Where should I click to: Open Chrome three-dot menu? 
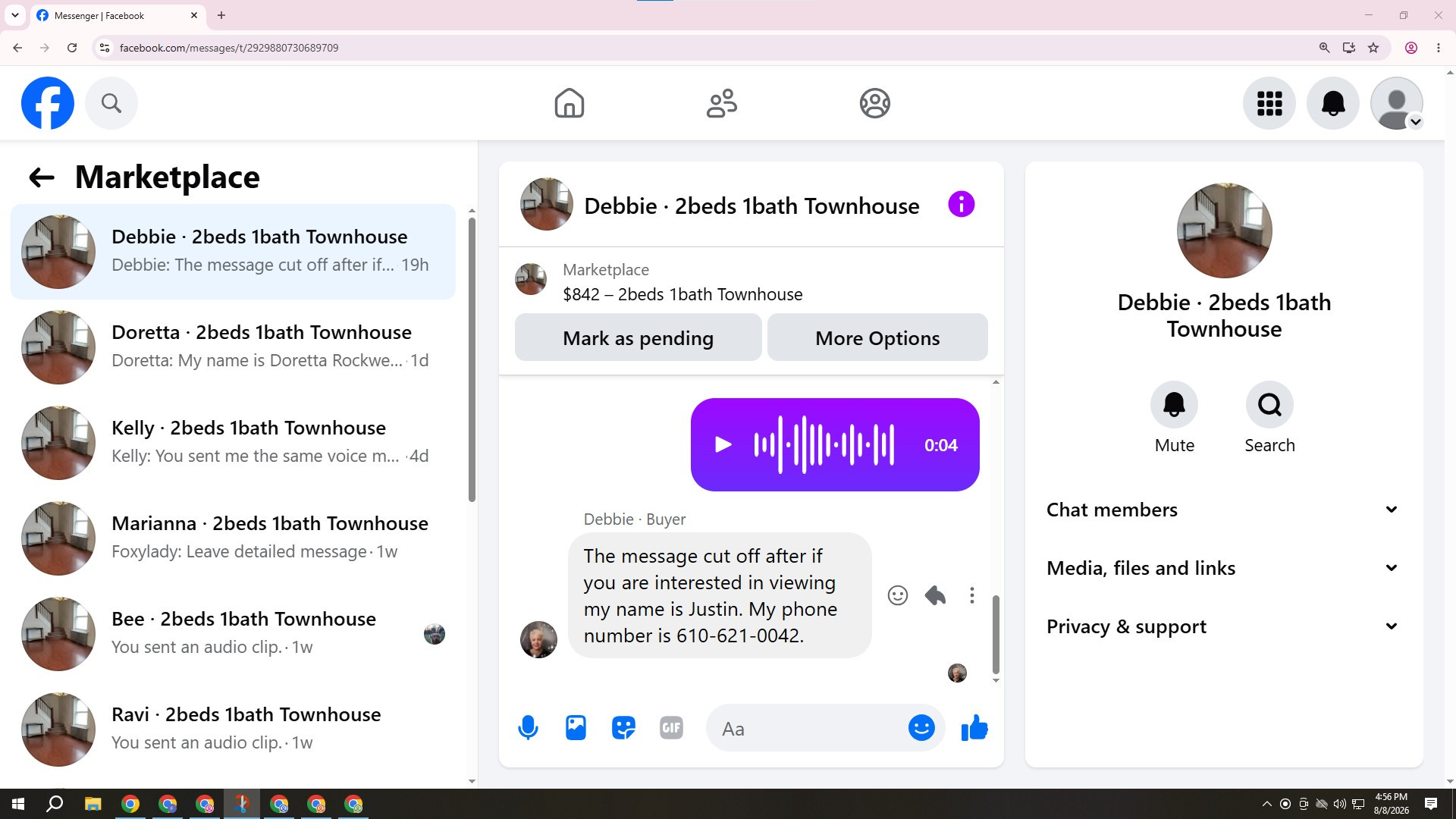(x=1439, y=48)
